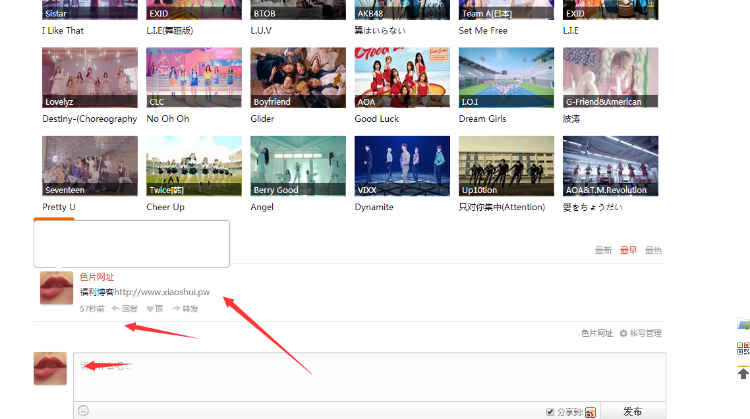Click the 顶 heart like icon
Viewport: 750px width, 419px height.
150,309
